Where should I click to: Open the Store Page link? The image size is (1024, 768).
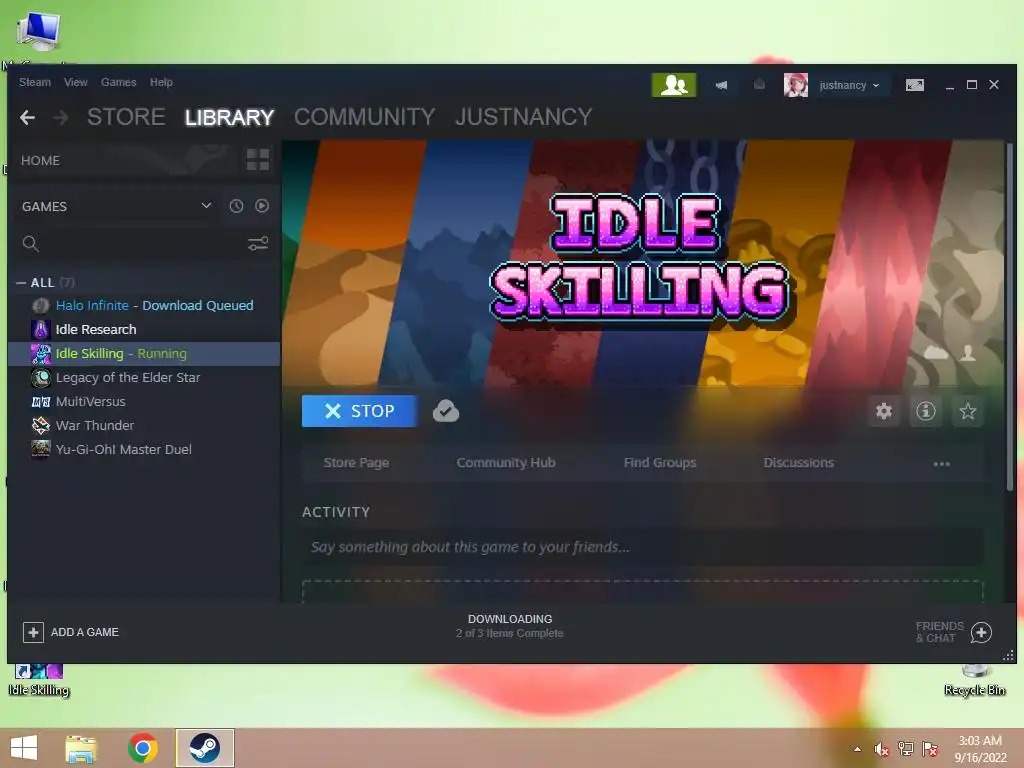tap(356, 462)
